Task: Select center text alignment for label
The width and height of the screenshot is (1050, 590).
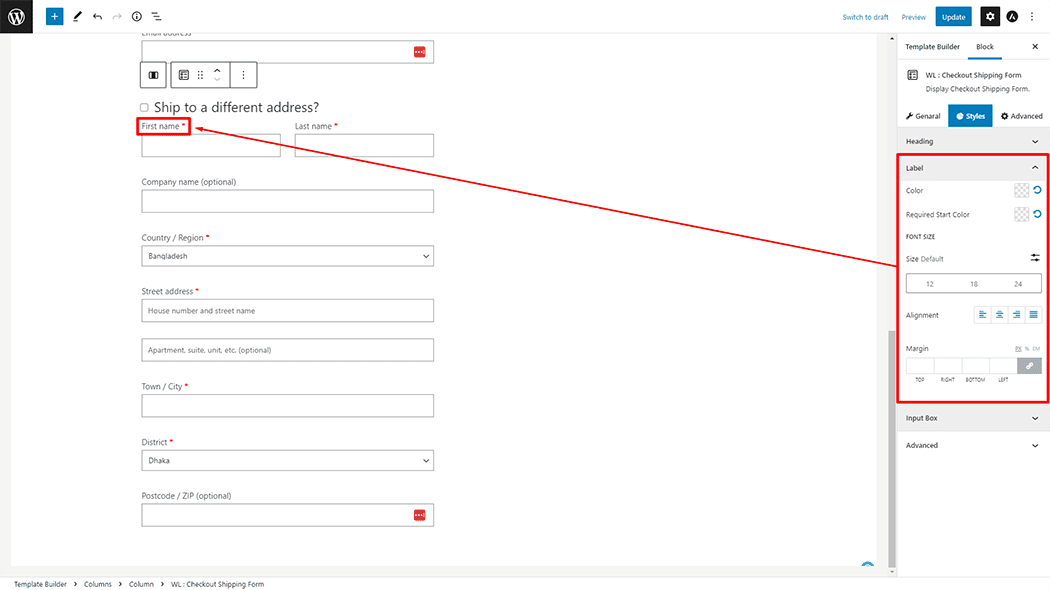Action: tap(999, 315)
